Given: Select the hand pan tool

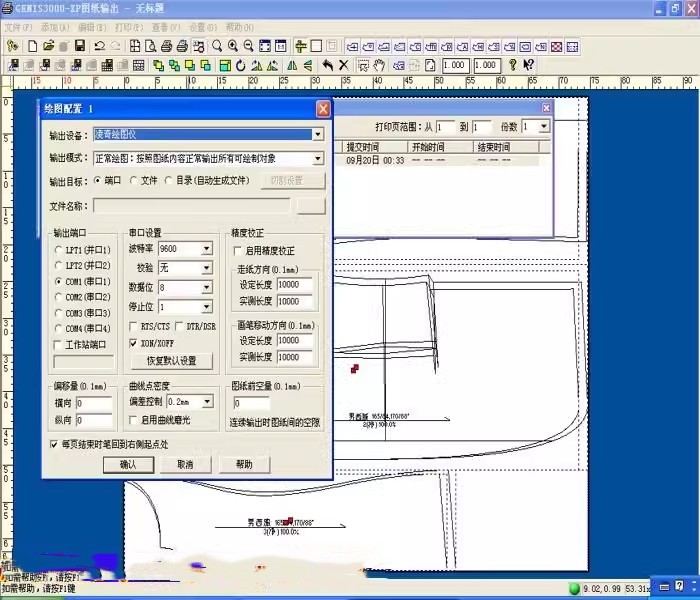Looking at the screenshot, I should [x=379, y=66].
